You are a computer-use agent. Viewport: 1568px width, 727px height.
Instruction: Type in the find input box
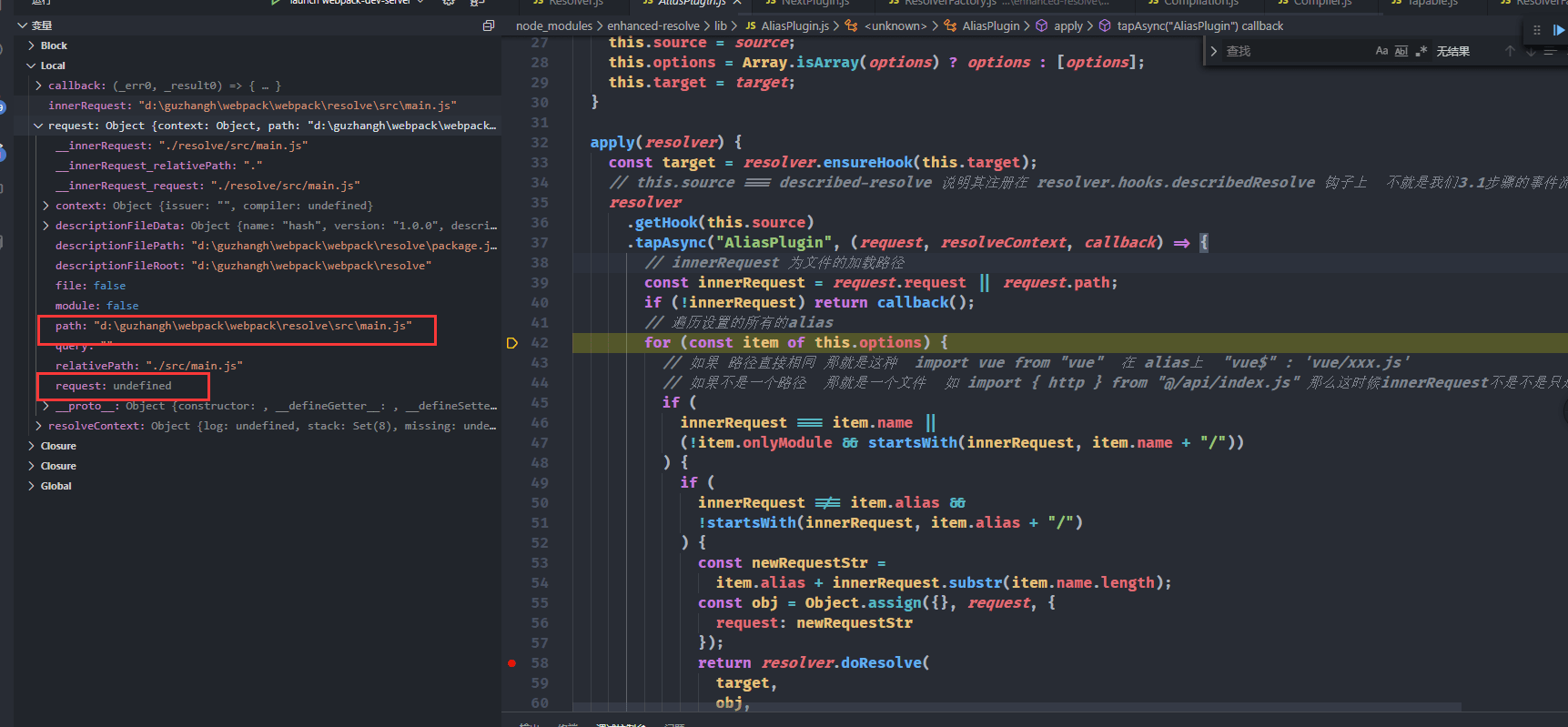click(x=1292, y=52)
